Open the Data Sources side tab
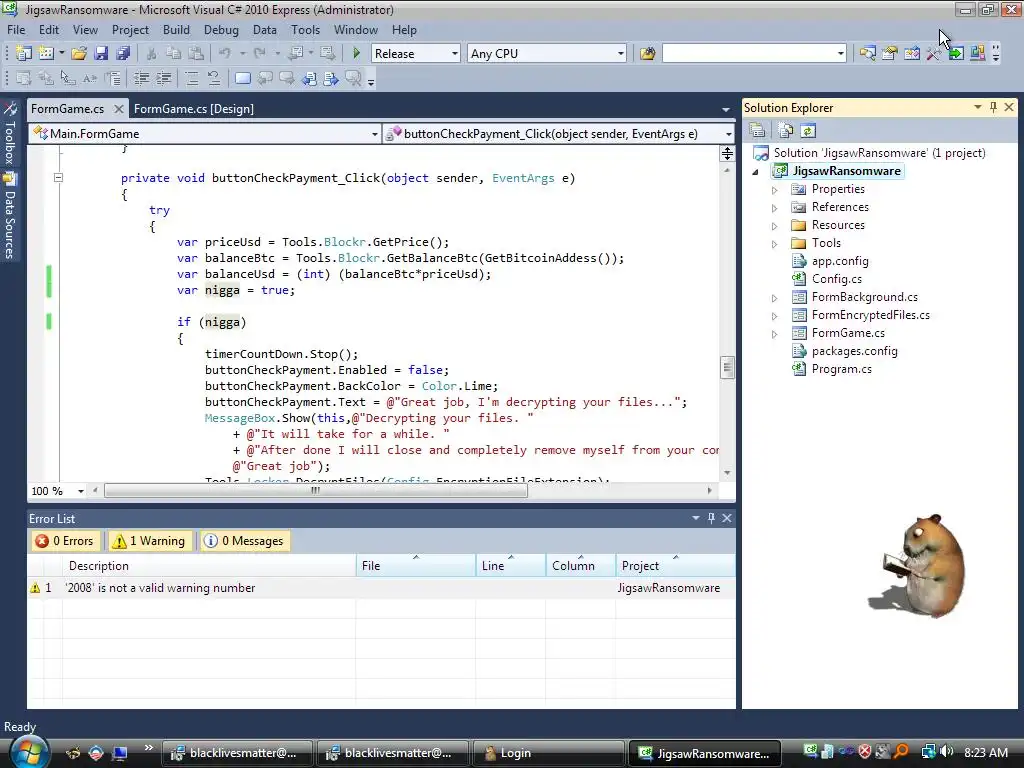The height and width of the screenshot is (768, 1024). (x=9, y=216)
